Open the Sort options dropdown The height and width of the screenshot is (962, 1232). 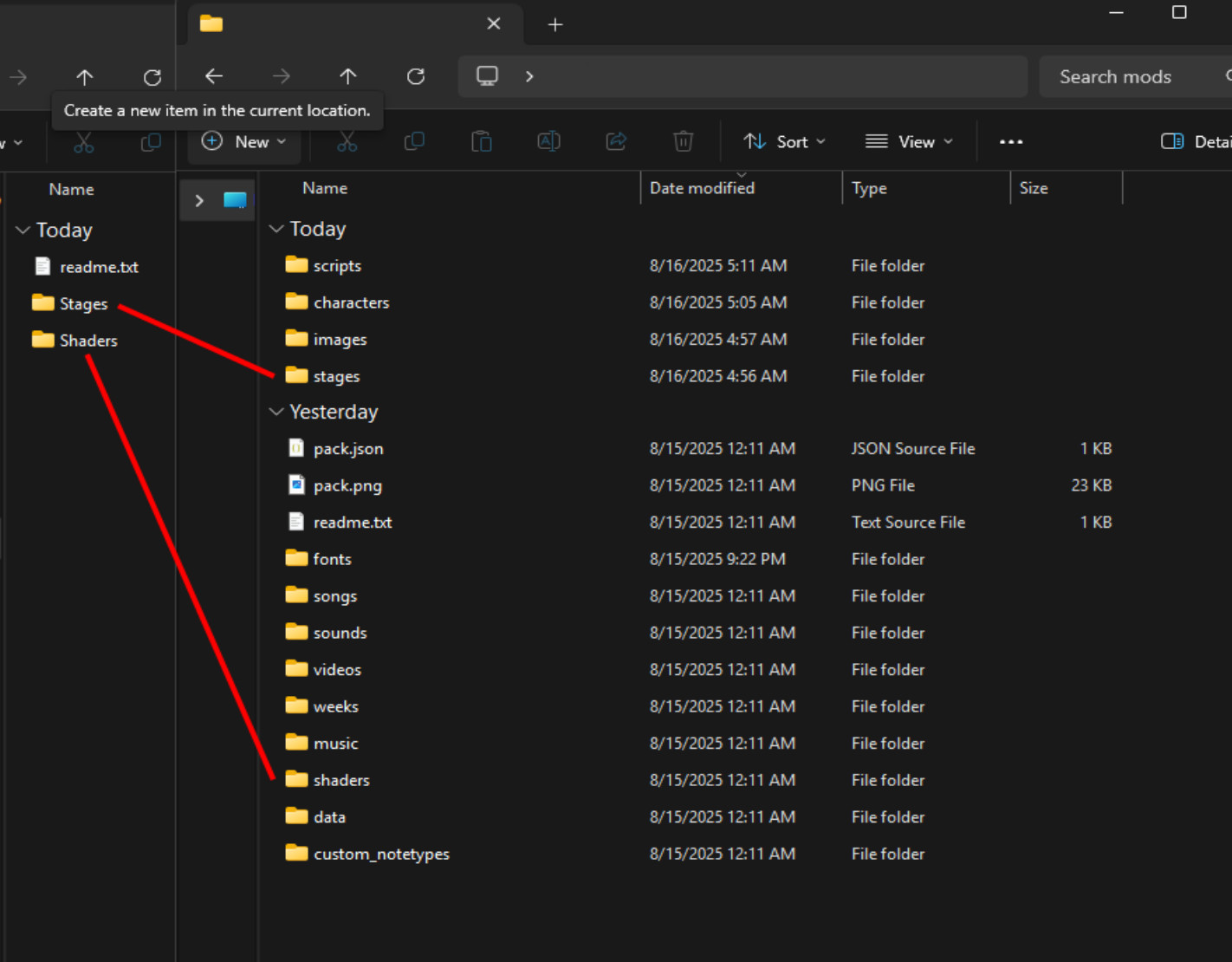click(x=784, y=141)
